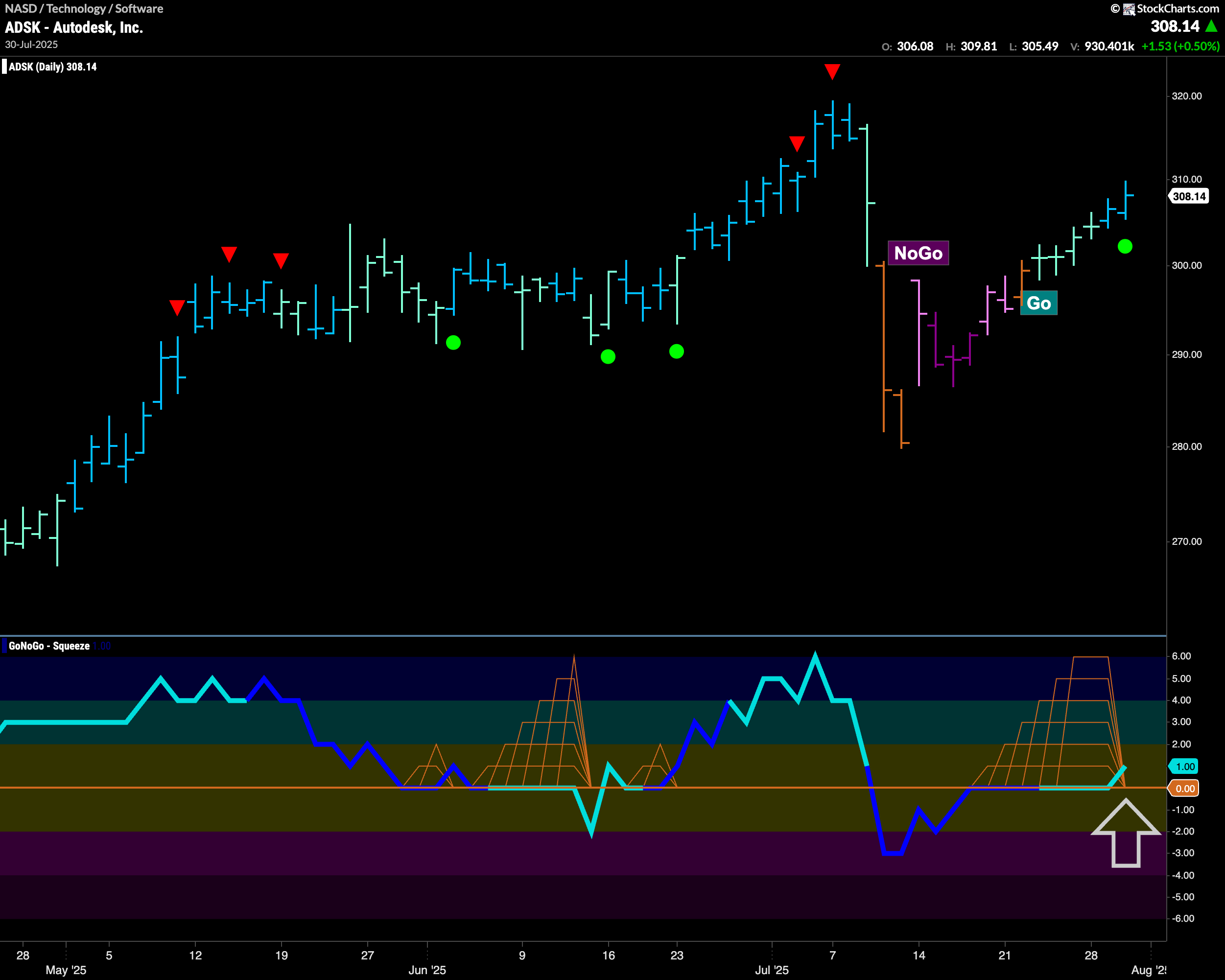Click the high price value 309.81

point(978,47)
